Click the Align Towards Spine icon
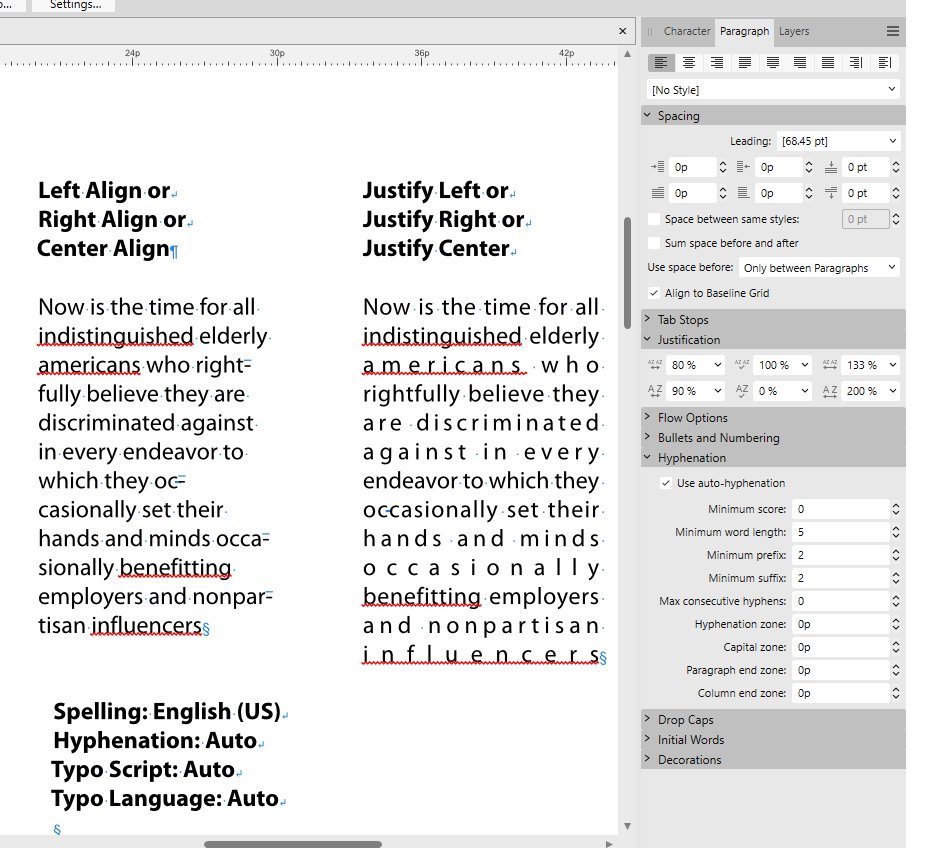This screenshot has width=926, height=848. (856, 62)
